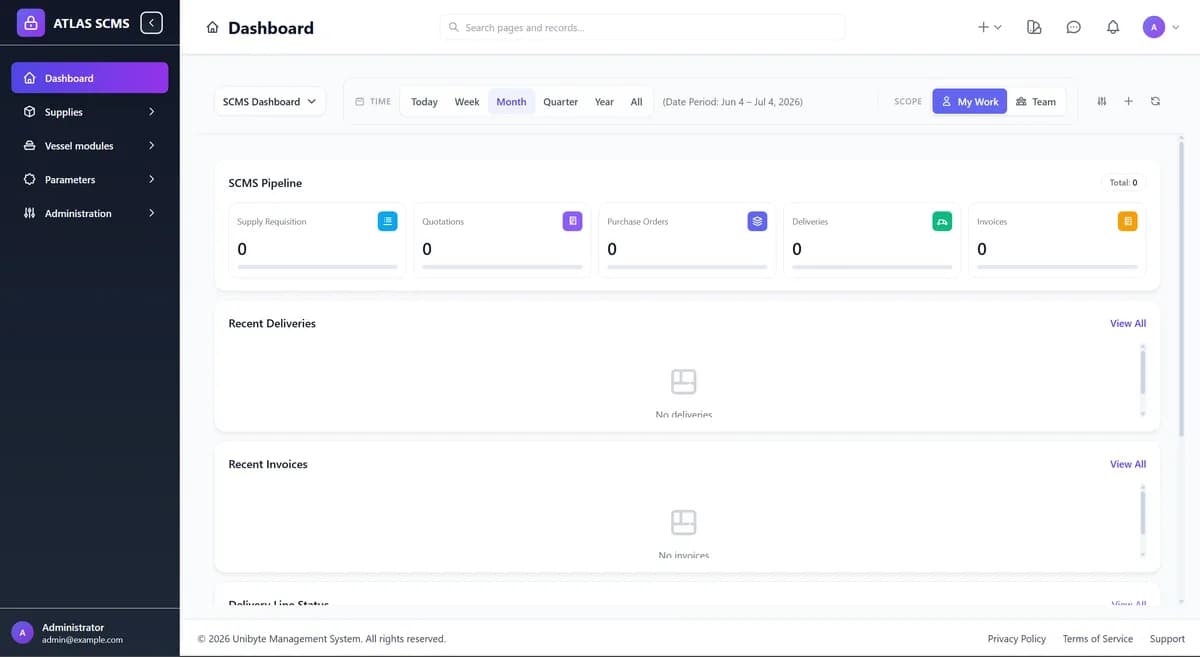Select the Quarter time tab
Screen dimensions: 1200x657
coord(561,101)
